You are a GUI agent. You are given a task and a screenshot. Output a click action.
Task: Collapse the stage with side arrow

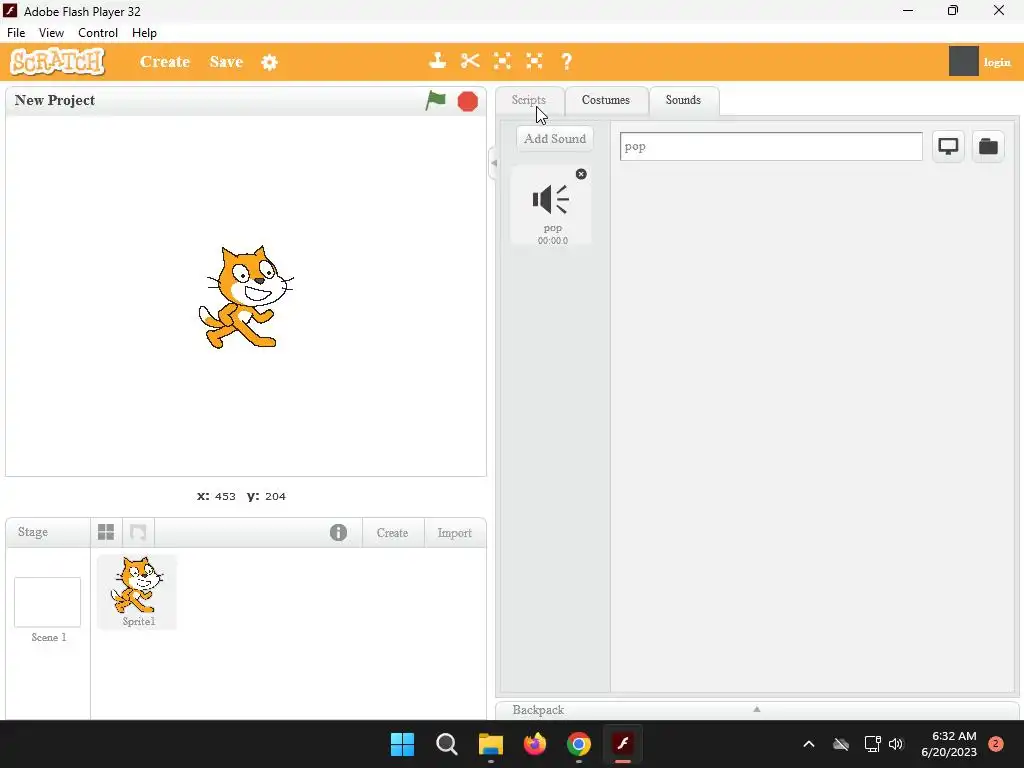coord(494,163)
